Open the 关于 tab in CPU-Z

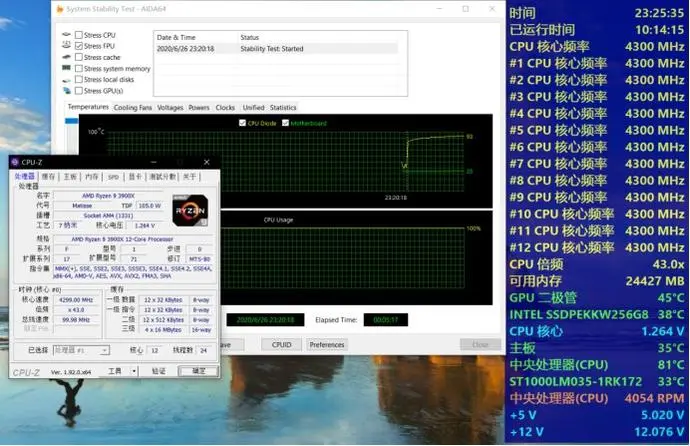click(189, 176)
